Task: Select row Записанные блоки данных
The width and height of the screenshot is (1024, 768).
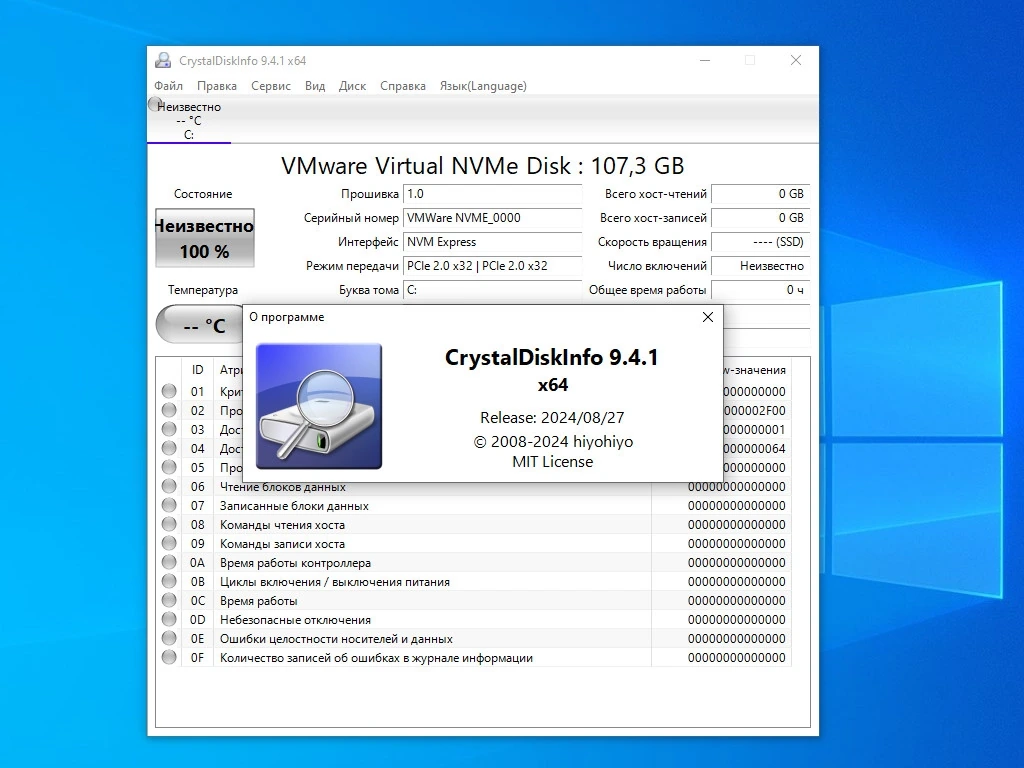Action: point(474,505)
